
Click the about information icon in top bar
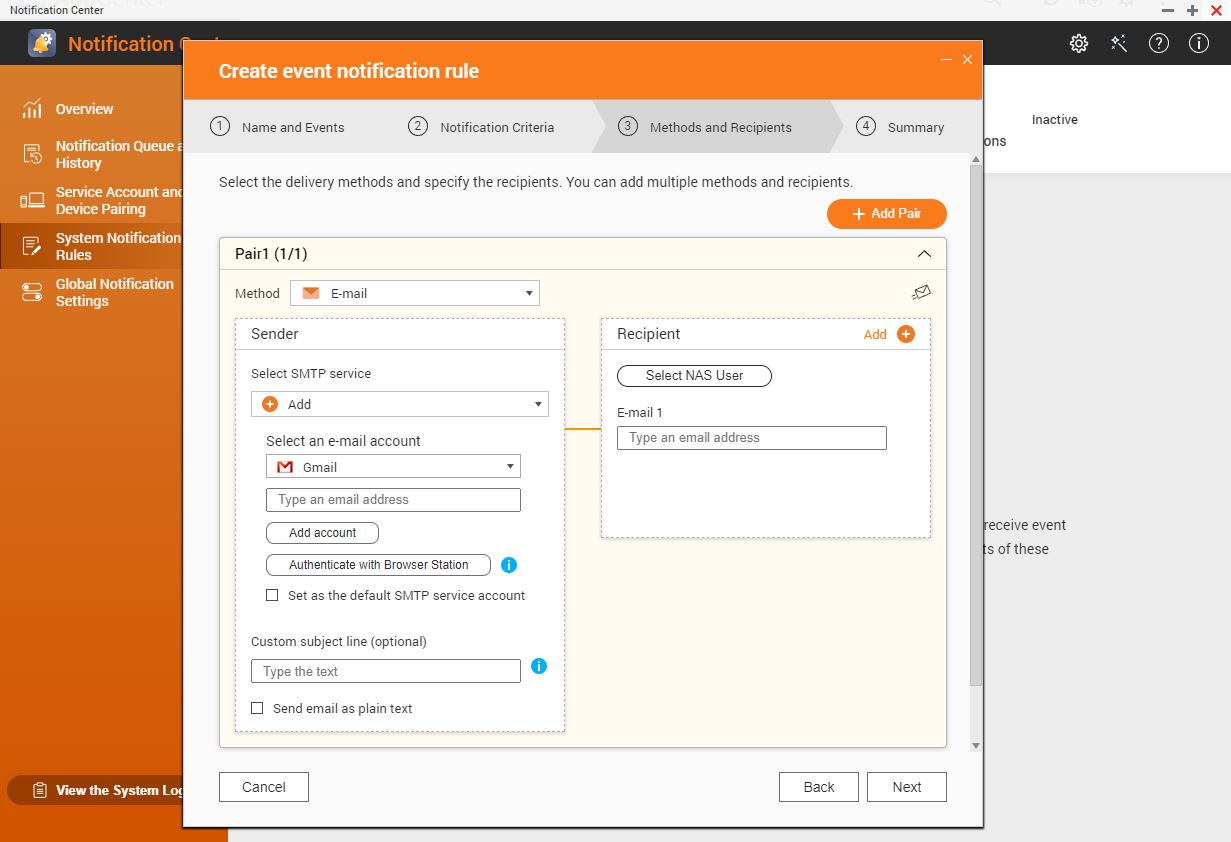click(1198, 43)
